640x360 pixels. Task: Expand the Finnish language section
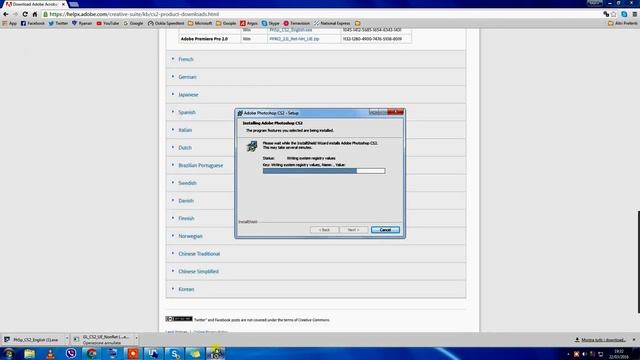click(201, 218)
